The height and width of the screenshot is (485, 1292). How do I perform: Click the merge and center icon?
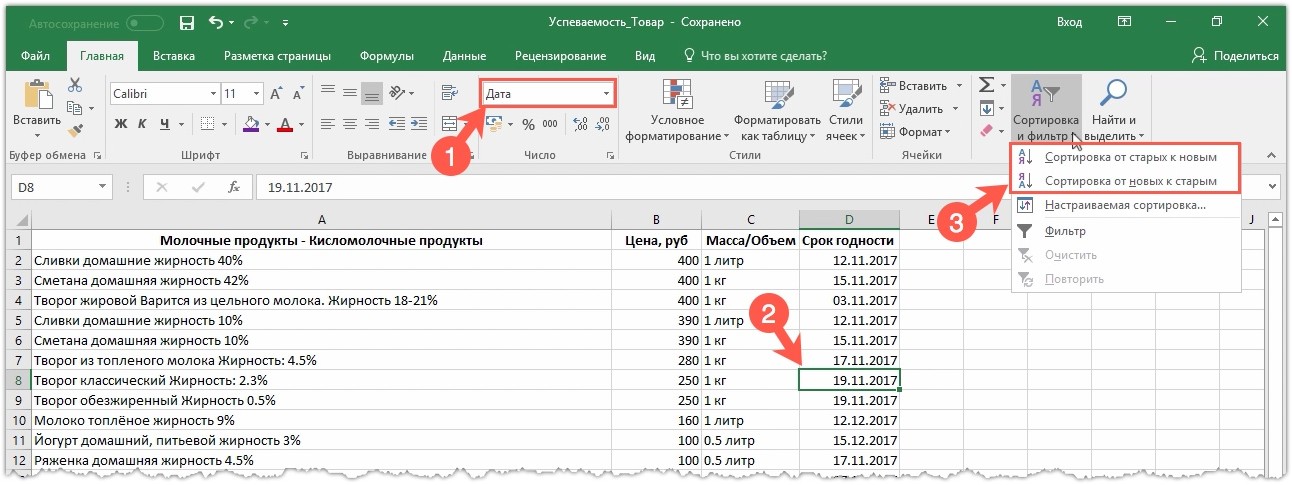[449, 124]
